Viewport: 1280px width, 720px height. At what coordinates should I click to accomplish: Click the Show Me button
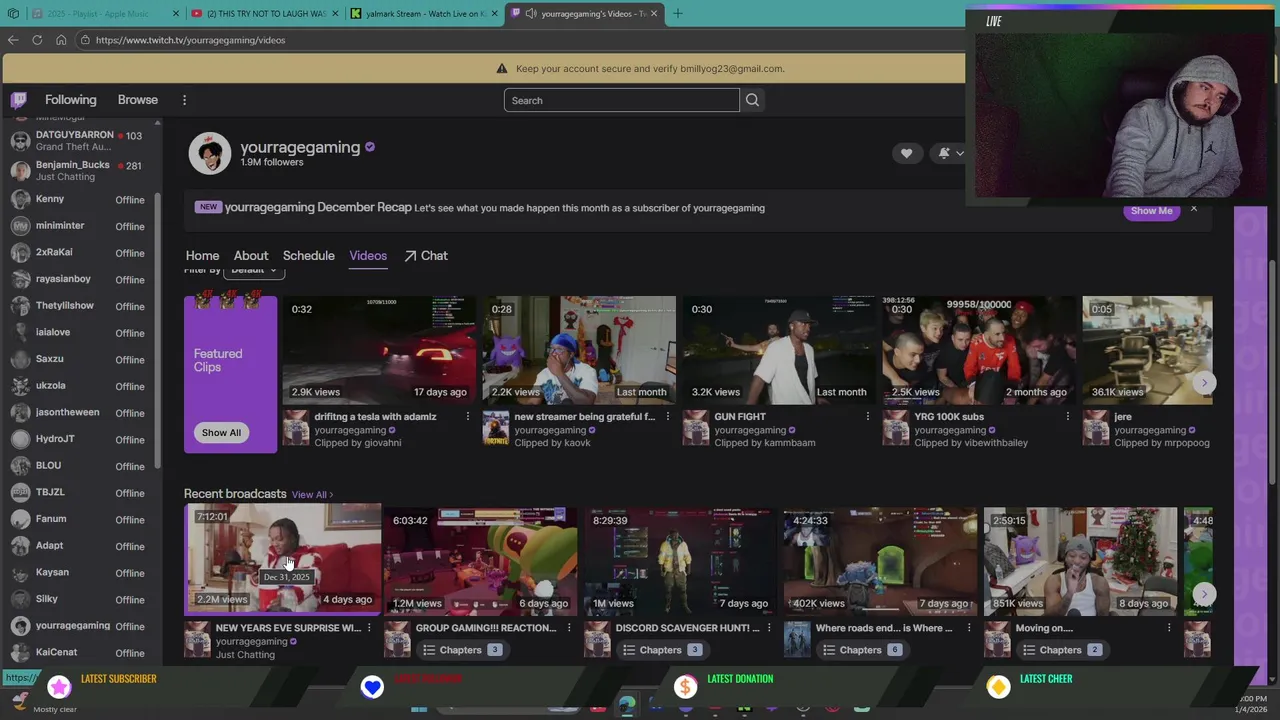tap(1151, 211)
